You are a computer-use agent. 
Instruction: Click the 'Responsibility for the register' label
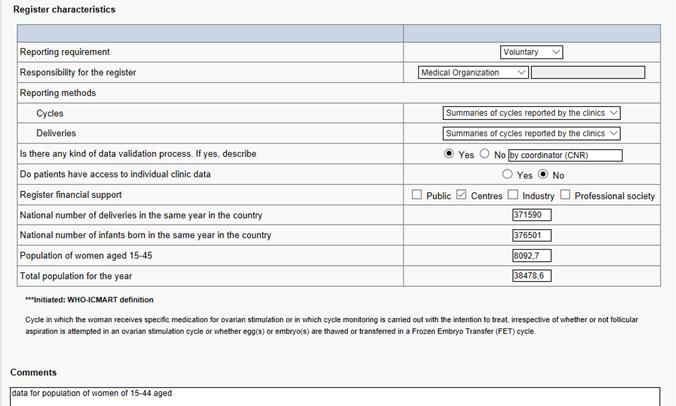point(78,72)
